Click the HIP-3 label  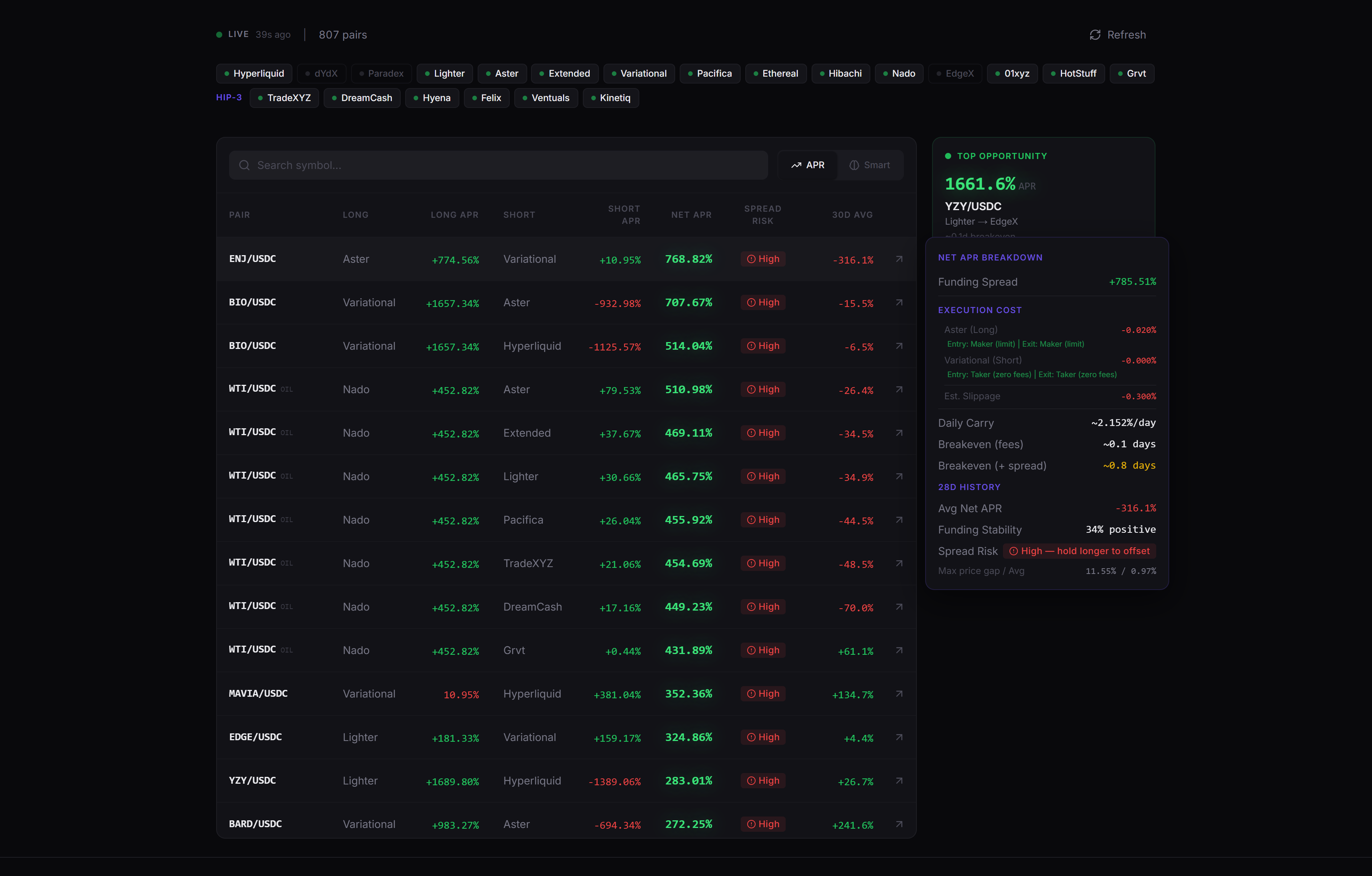[229, 98]
